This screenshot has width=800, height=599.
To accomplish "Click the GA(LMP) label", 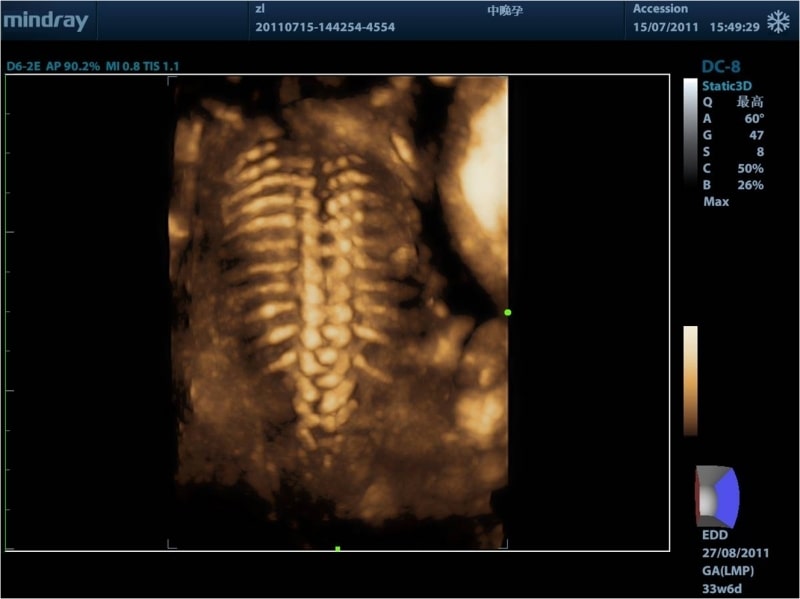I will point(728,571).
